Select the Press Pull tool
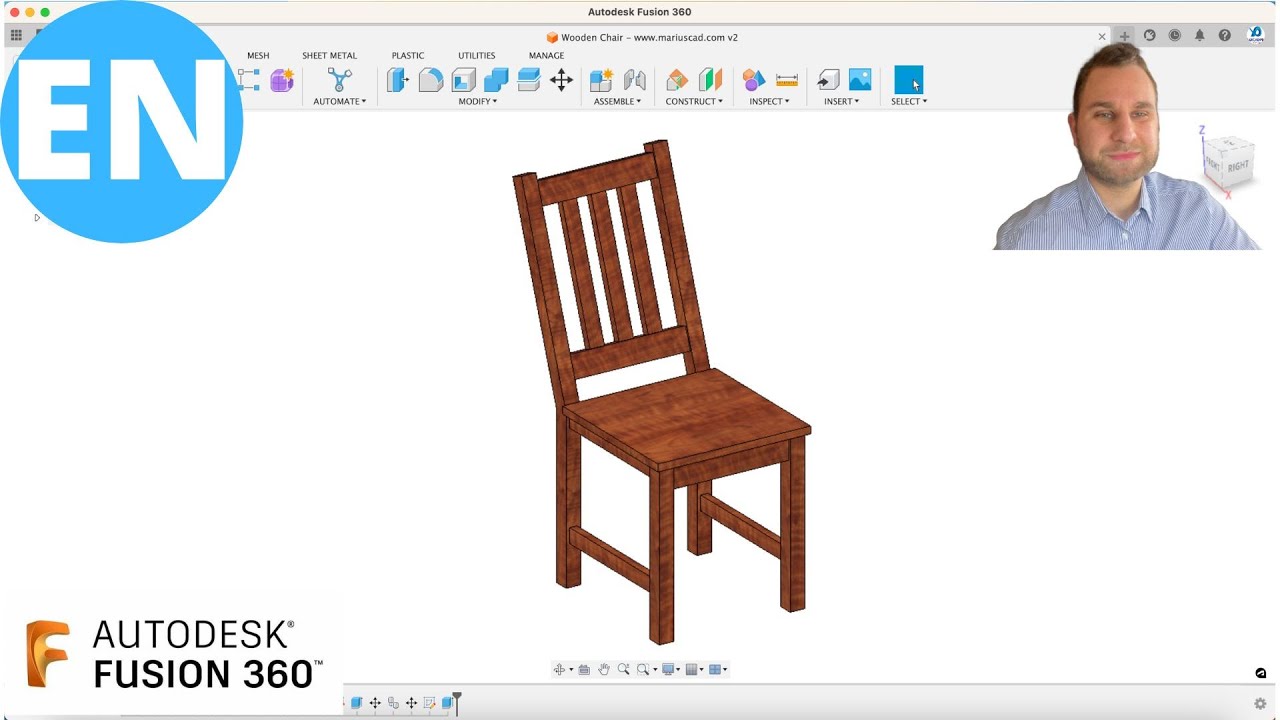The height and width of the screenshot is (720, 1280). pyautogui.click(x=398, y=80)
